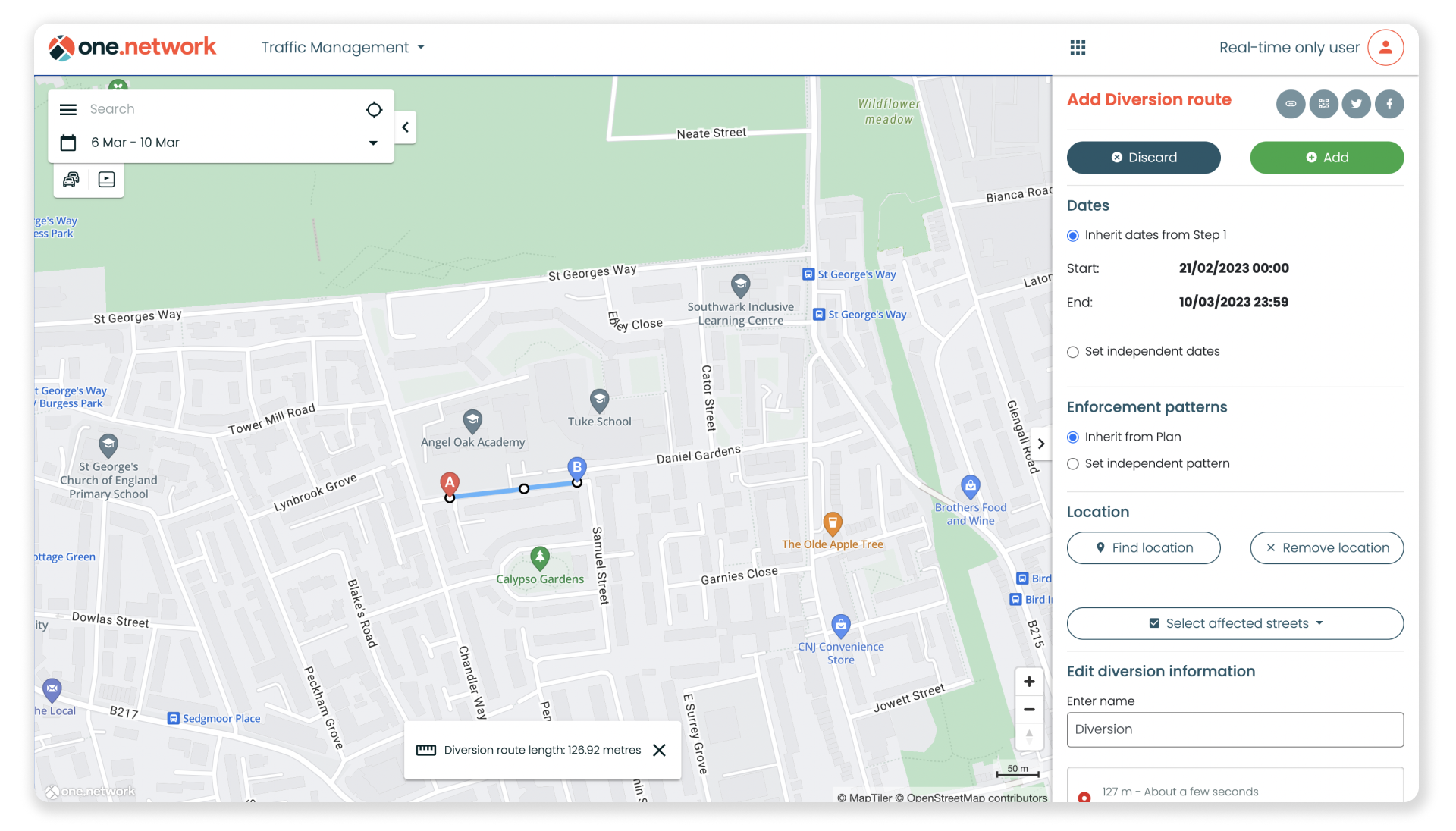Click the start date 21/02/2023 00:00
The width and height of the screenshot is (1456, 831).
[x=1234, y=268]
